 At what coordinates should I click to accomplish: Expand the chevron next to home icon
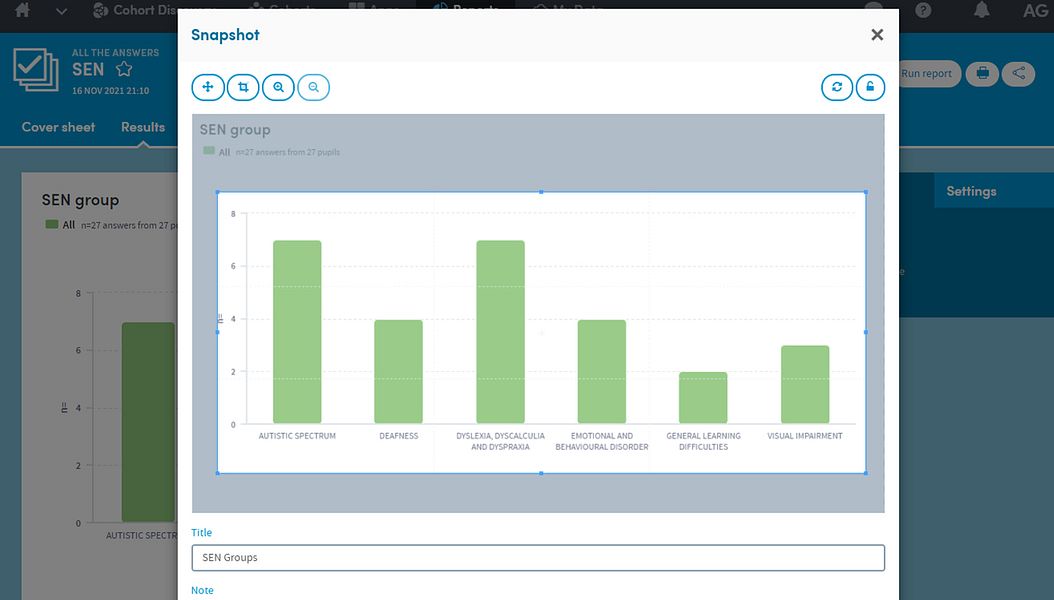(61, 11)
